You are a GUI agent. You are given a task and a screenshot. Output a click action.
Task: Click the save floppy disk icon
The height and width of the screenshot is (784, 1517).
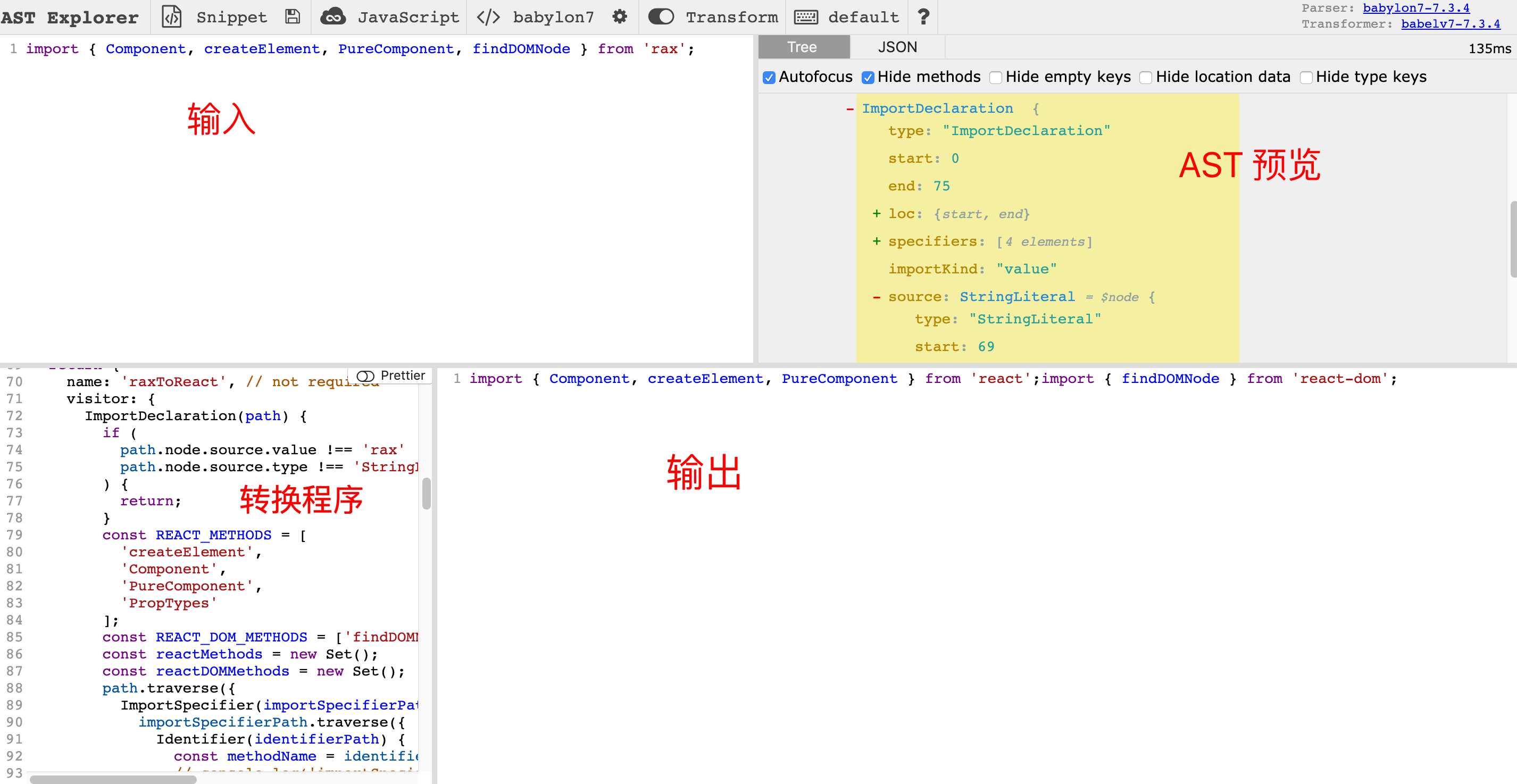click(x=293, y=17)
